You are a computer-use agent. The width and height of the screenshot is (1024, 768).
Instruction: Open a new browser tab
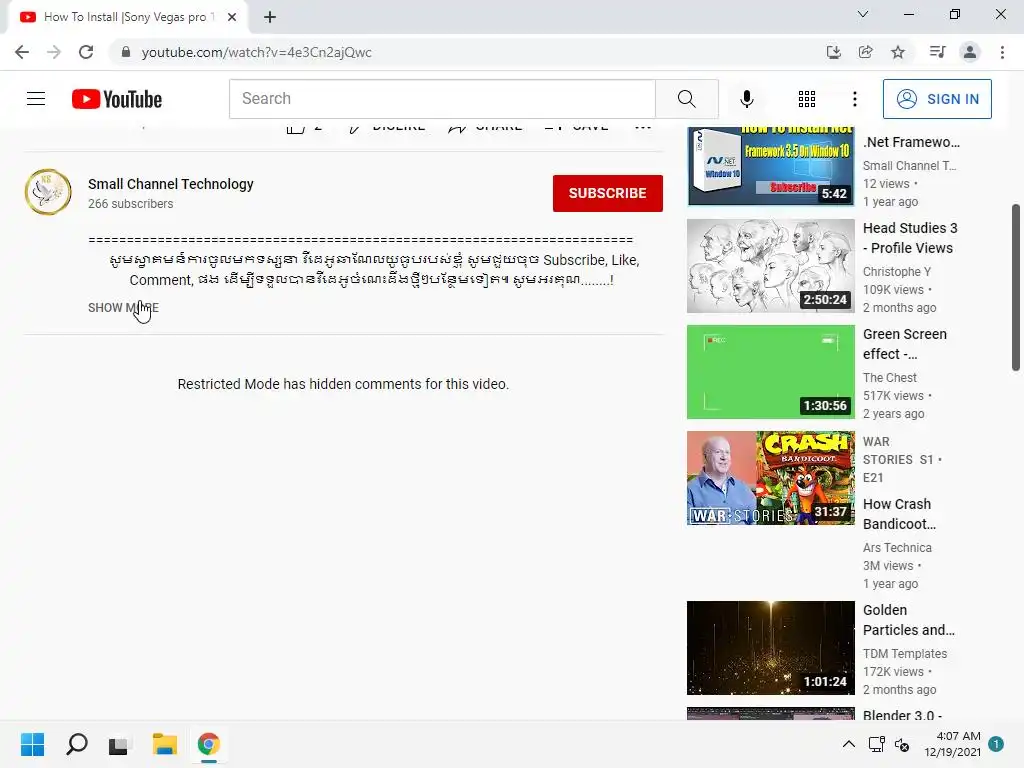pyautogui.click(x=270, y=17)
